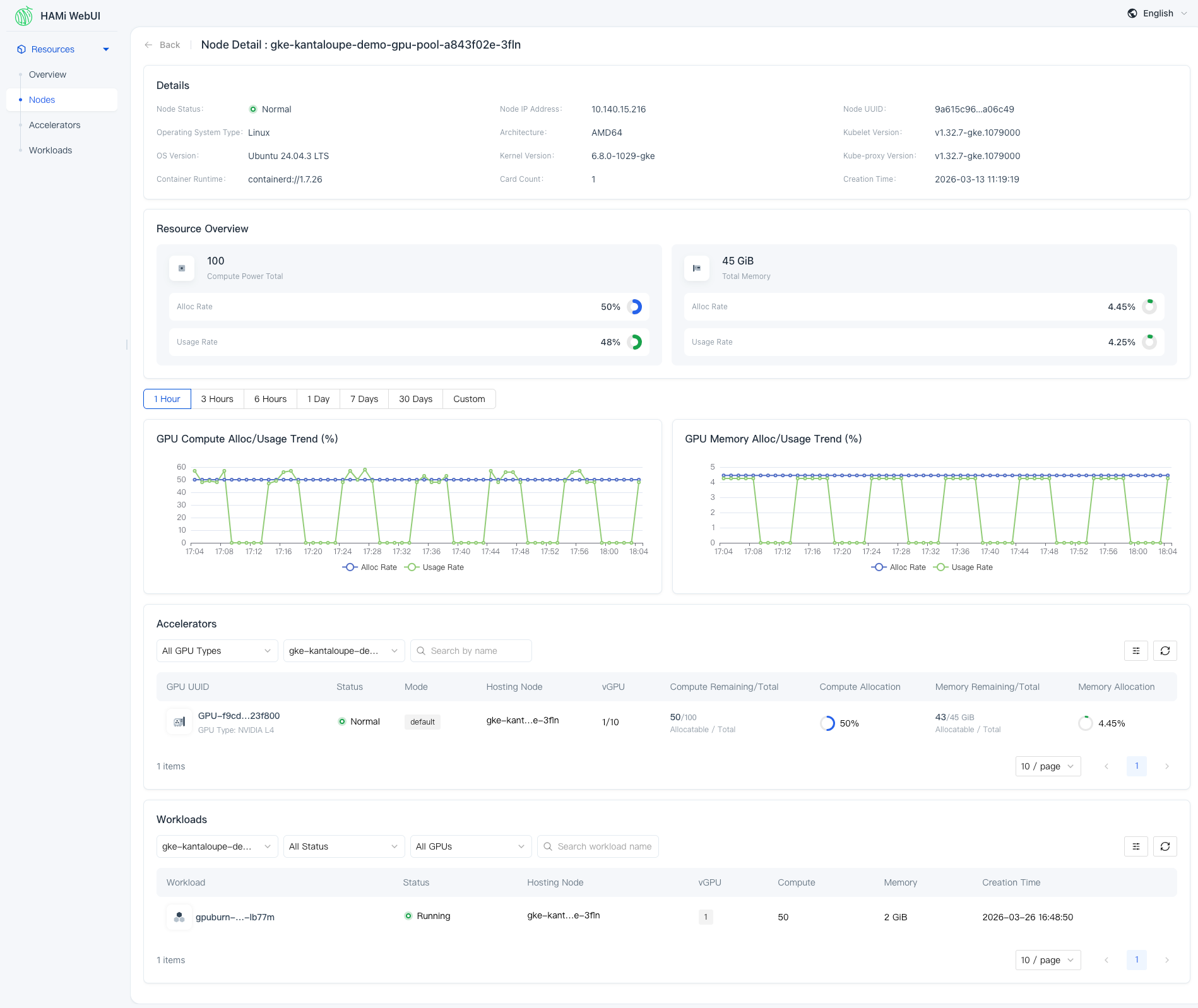Open the gpuburn workload name link

[235, 917]
